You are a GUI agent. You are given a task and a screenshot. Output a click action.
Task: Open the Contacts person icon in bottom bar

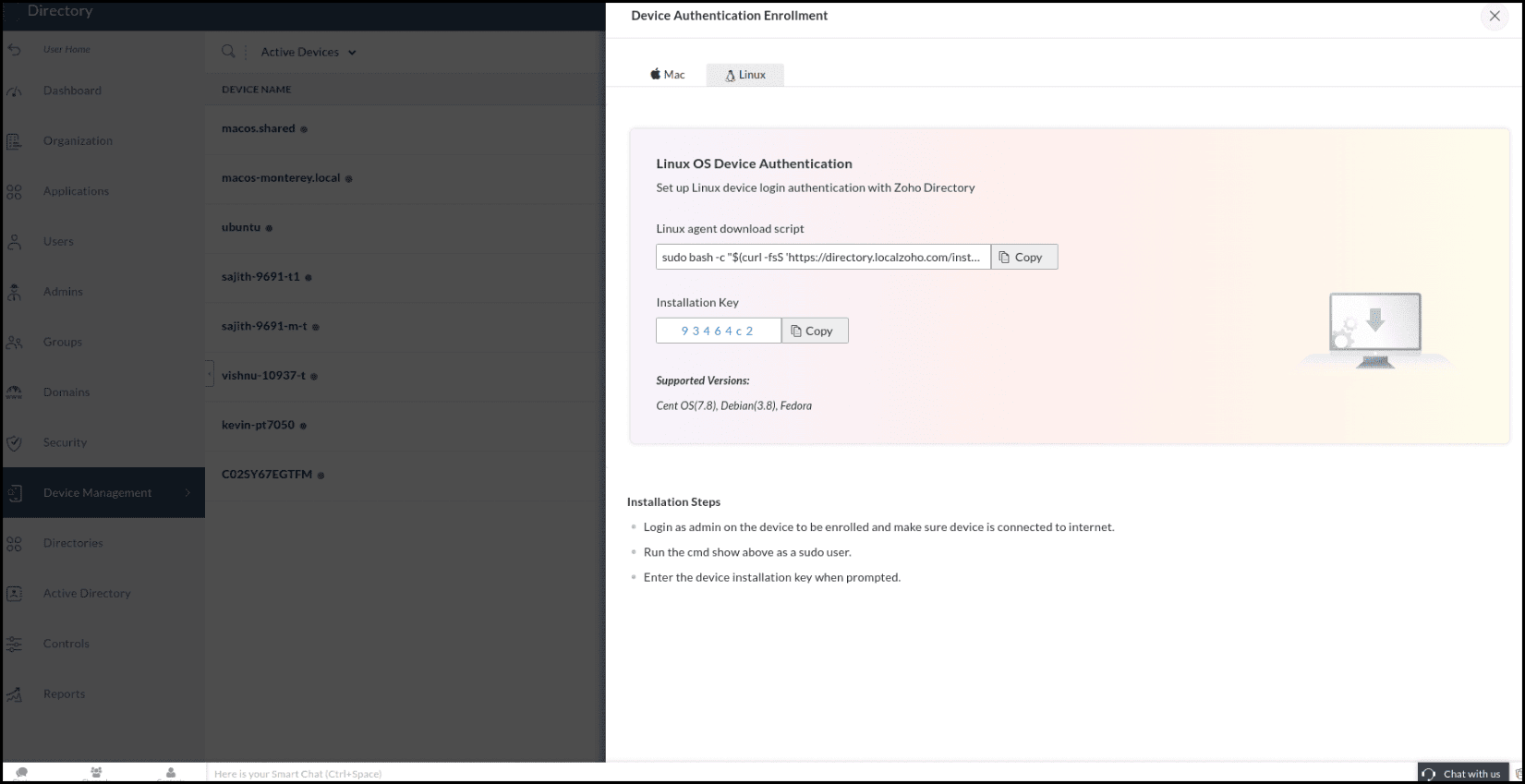[x=171, y=773]
